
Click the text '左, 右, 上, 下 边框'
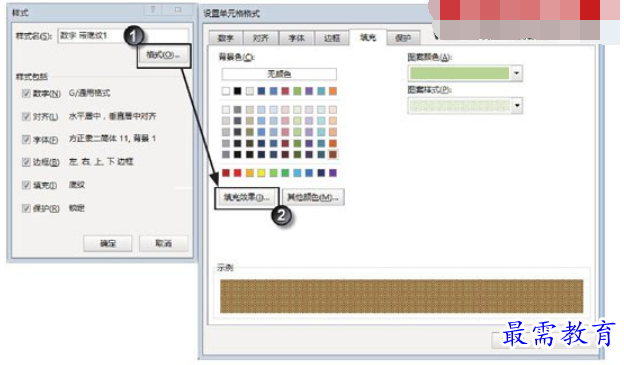point(101,162)
